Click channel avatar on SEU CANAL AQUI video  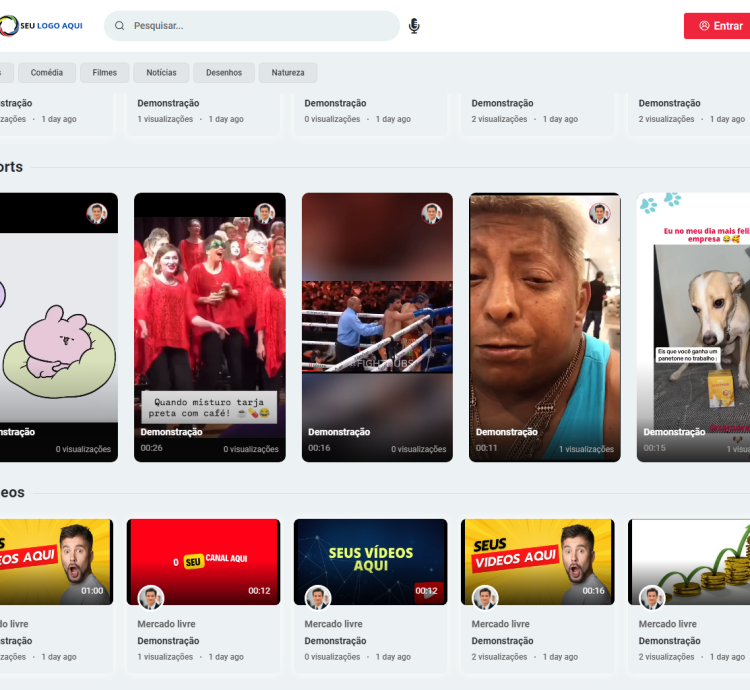coord(151,597)
